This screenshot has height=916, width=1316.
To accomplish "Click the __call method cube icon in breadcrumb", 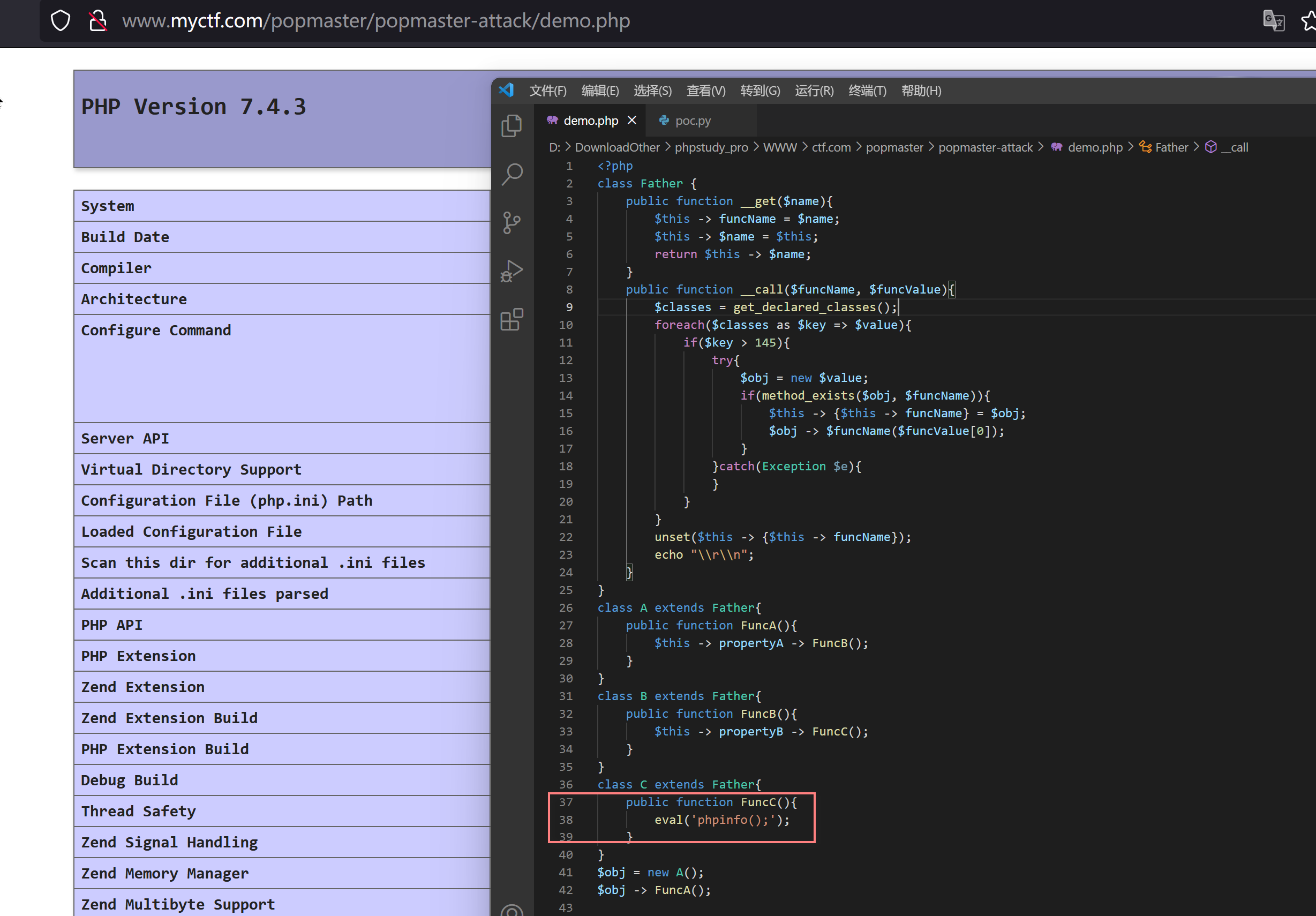I will coord(1211,147).
